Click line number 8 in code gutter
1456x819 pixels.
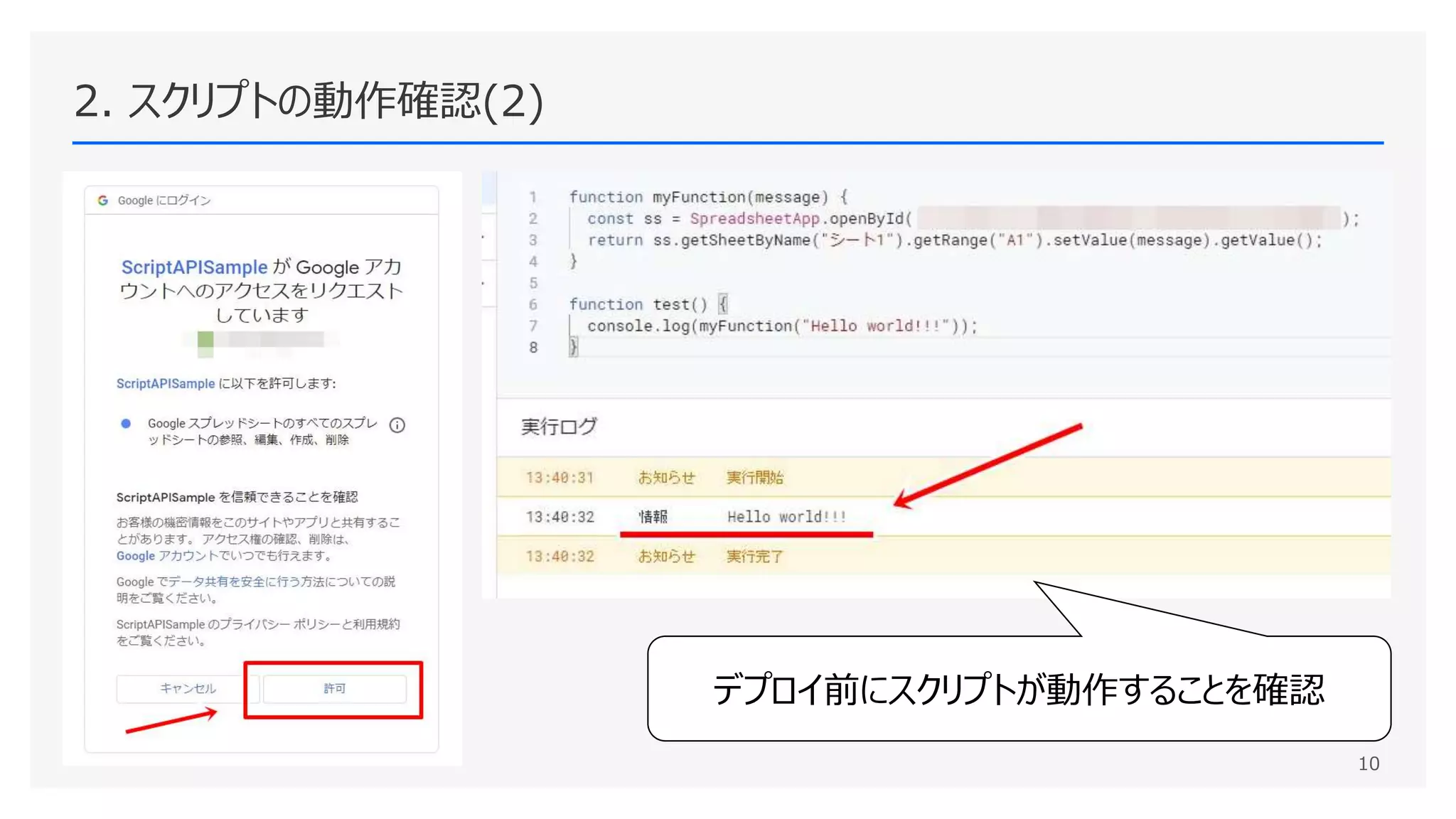point(533,348)
